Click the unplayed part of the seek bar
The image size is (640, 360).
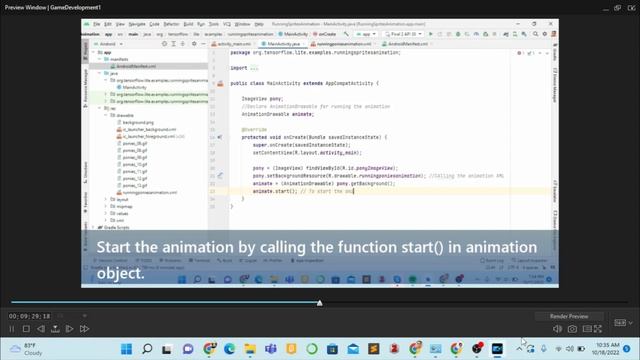pos(476,302)
